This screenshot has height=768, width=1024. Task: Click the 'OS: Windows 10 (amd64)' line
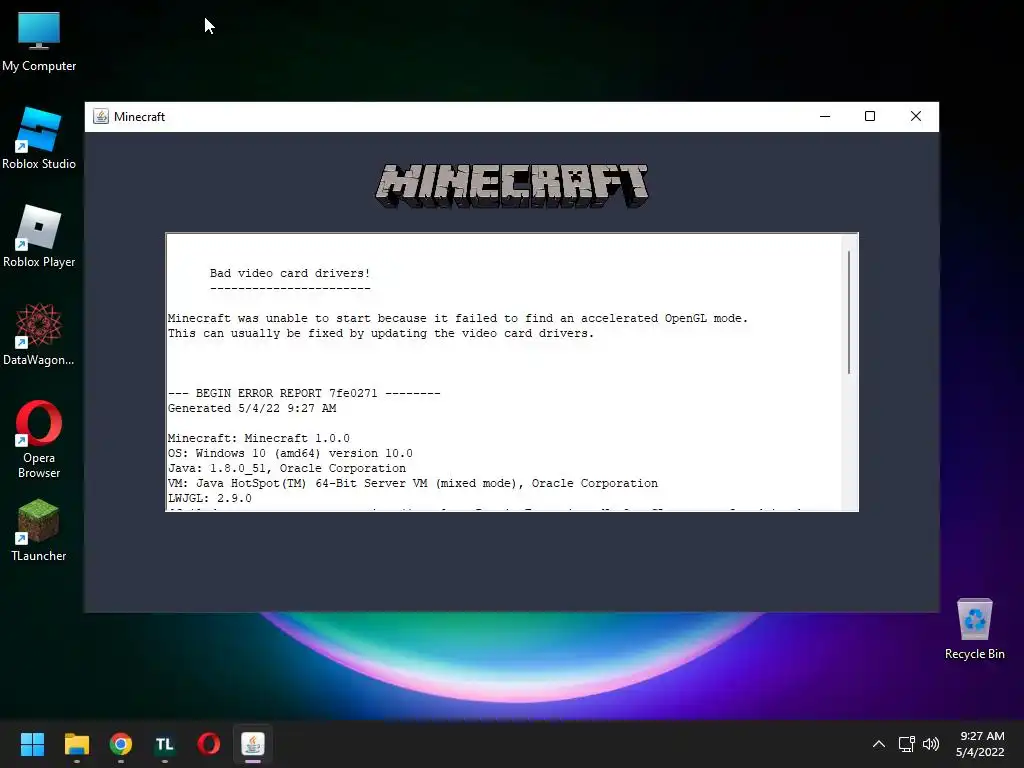tap(290, 453)
